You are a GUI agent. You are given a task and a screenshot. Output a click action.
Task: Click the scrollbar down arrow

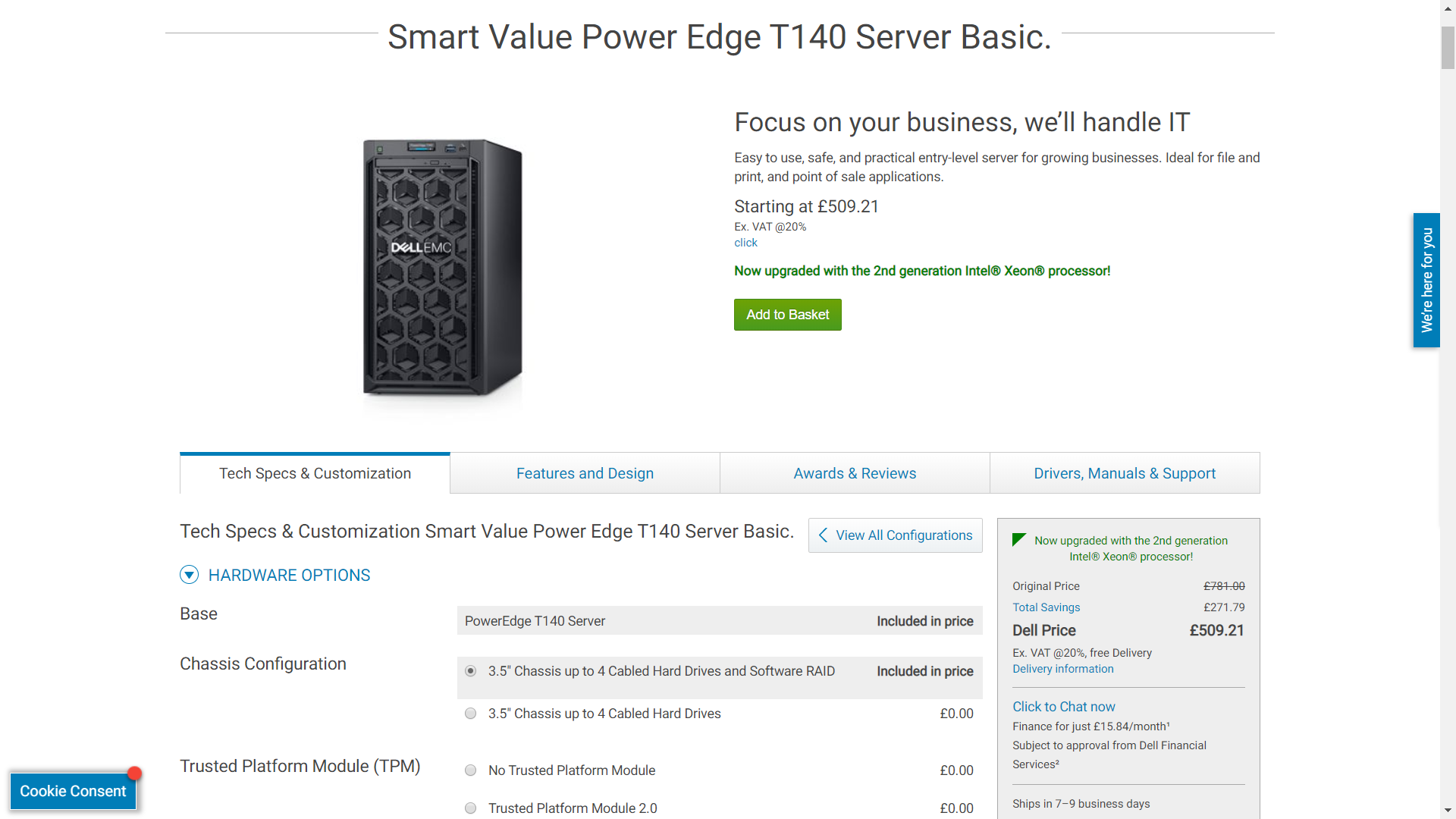pyautogui.click(x=1448, y=810)
